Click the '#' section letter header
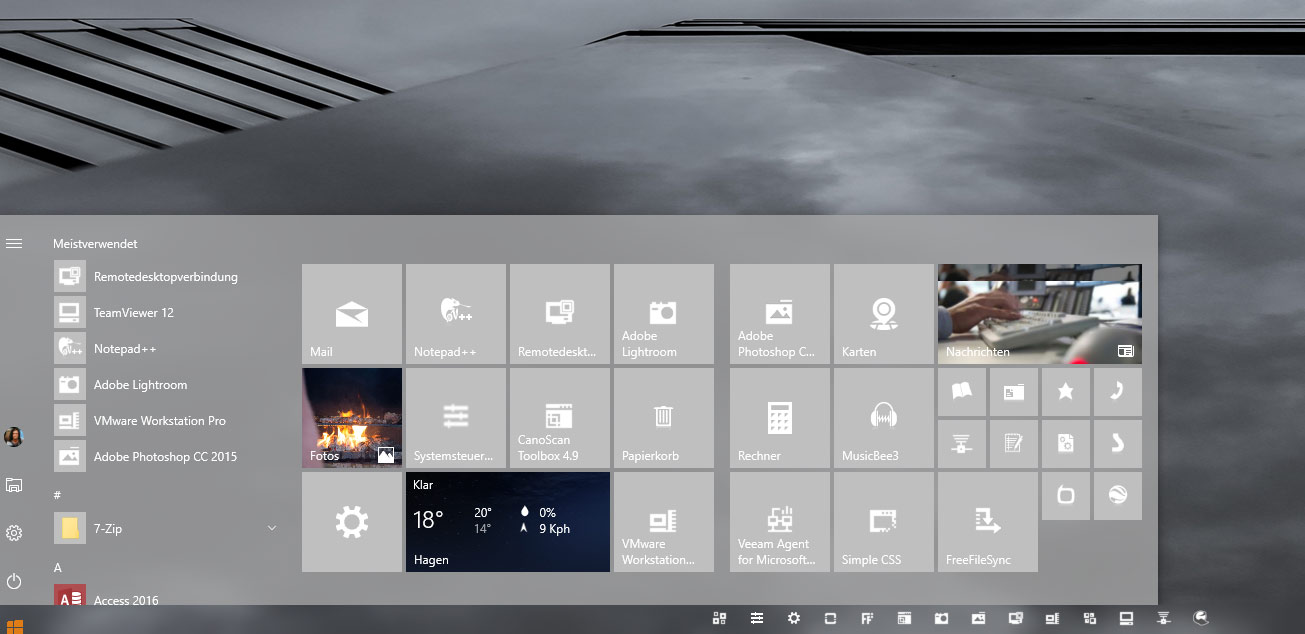 (x=57, y=494)
